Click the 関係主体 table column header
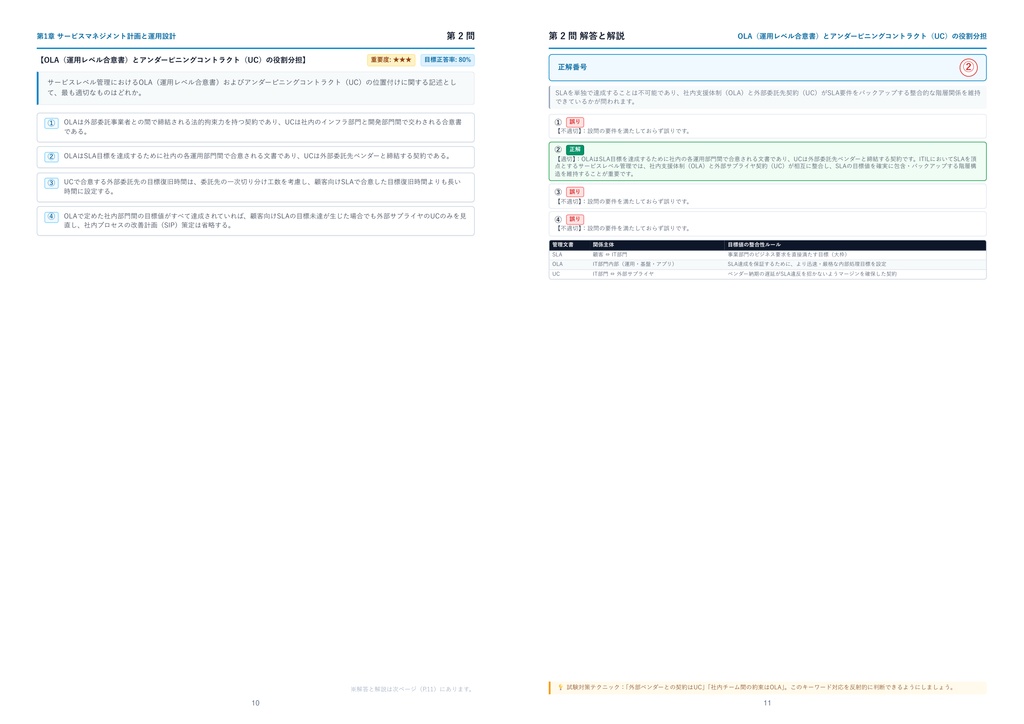Image resolution: width=1024 pixels, height=724 pixels. (x=603, y=245)
